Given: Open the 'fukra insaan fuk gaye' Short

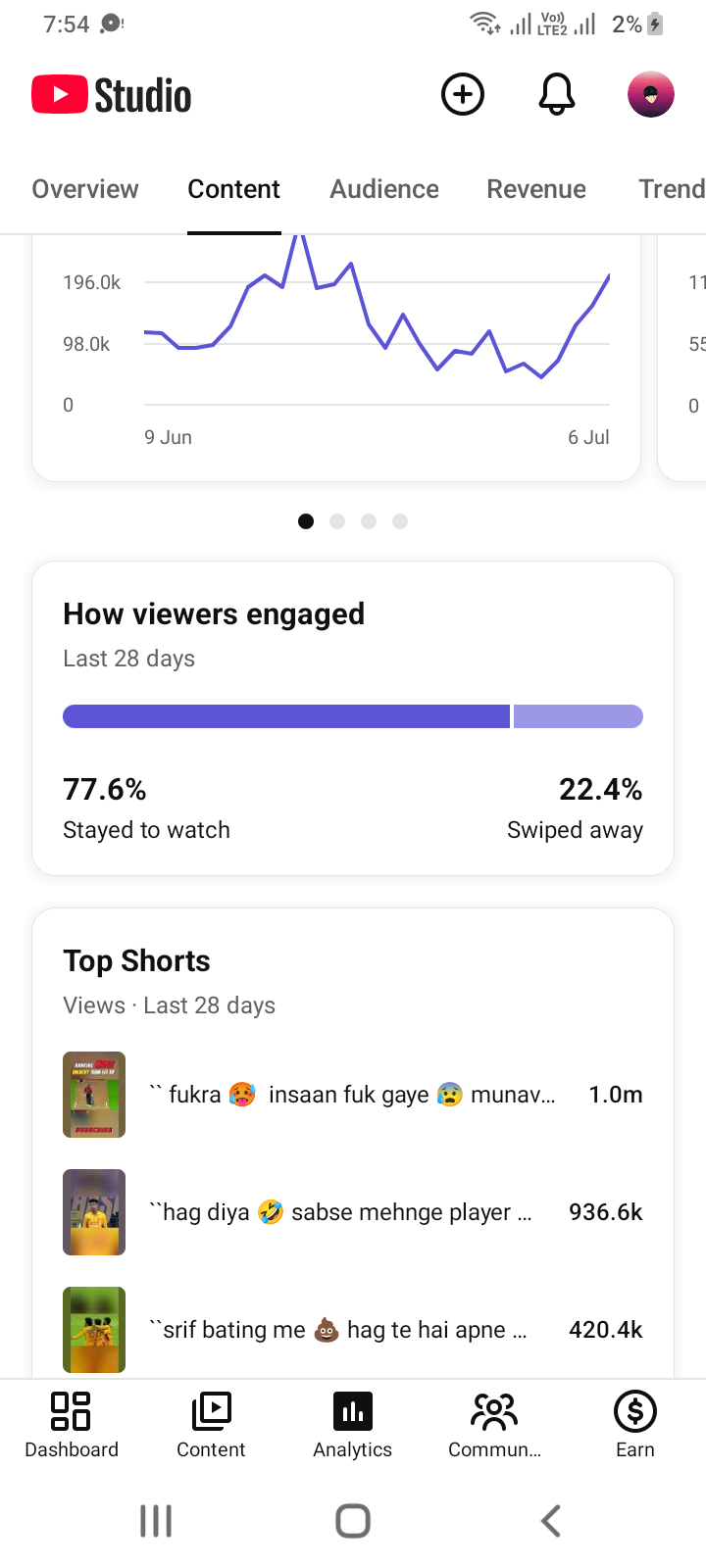Looking at the screenshot, I should pos(353,1095).
